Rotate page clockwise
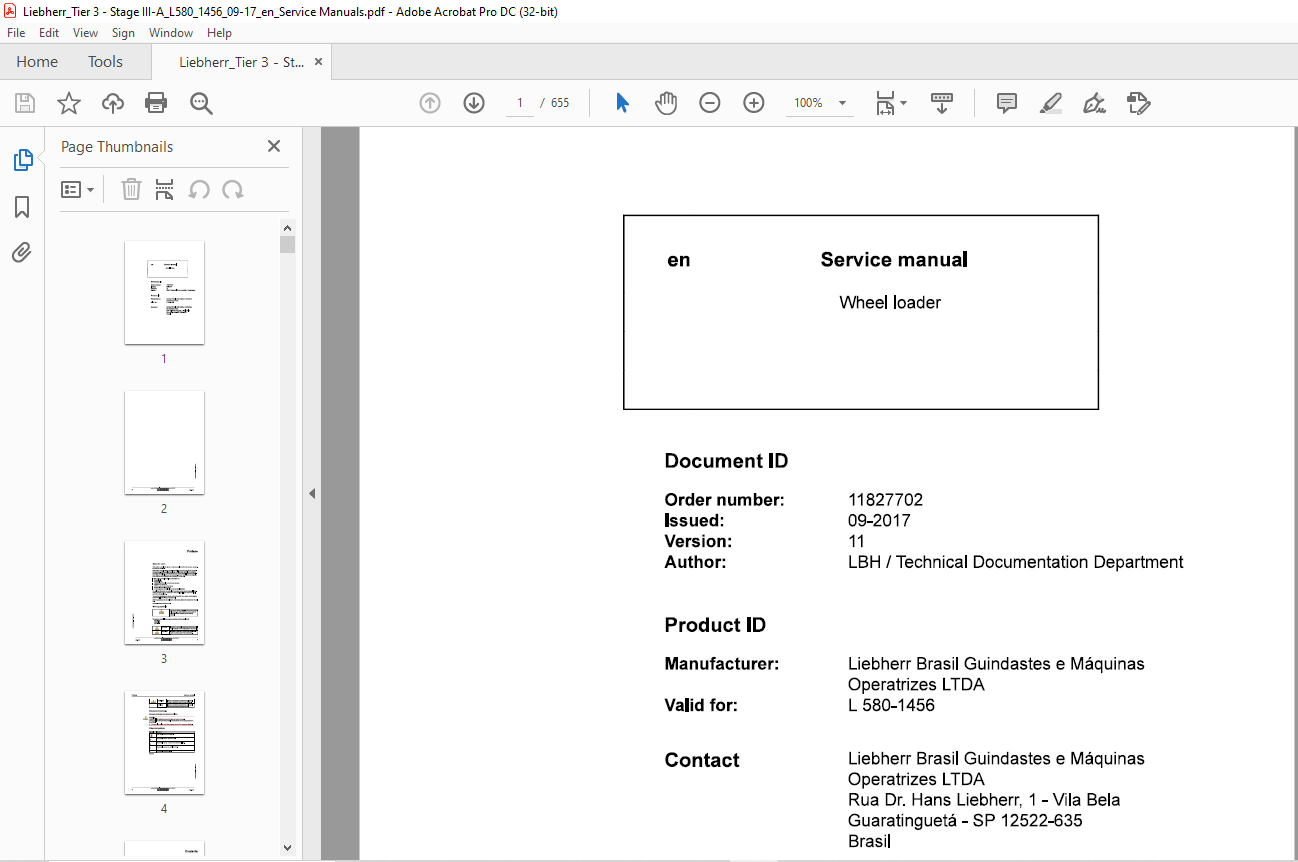The image size is (1298, 862). [x=233, y=189]
